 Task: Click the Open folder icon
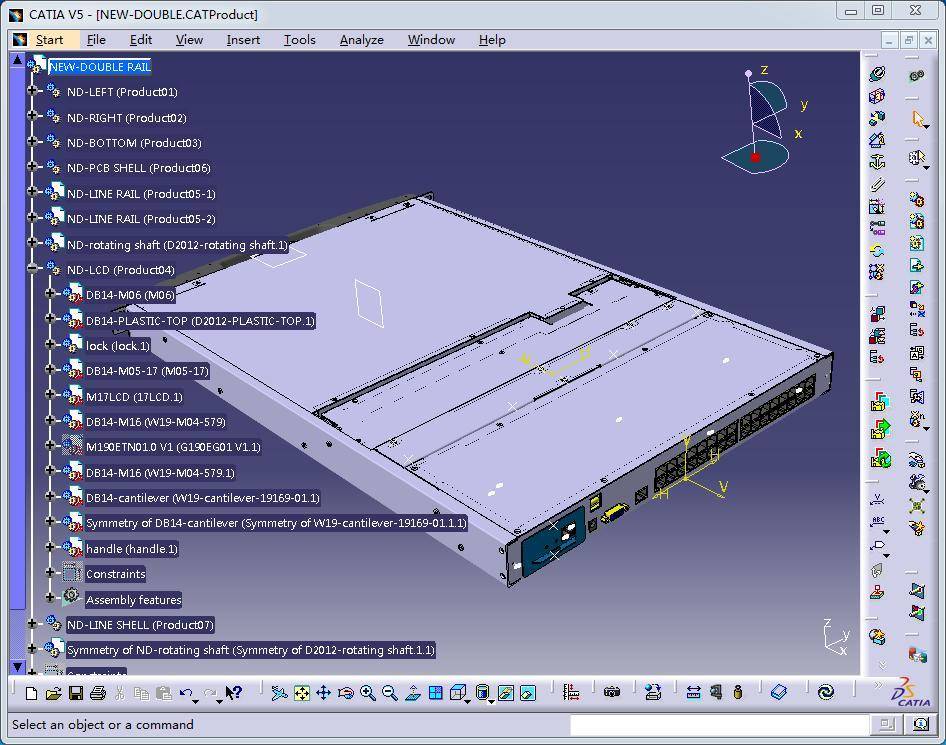click(53, 692)
